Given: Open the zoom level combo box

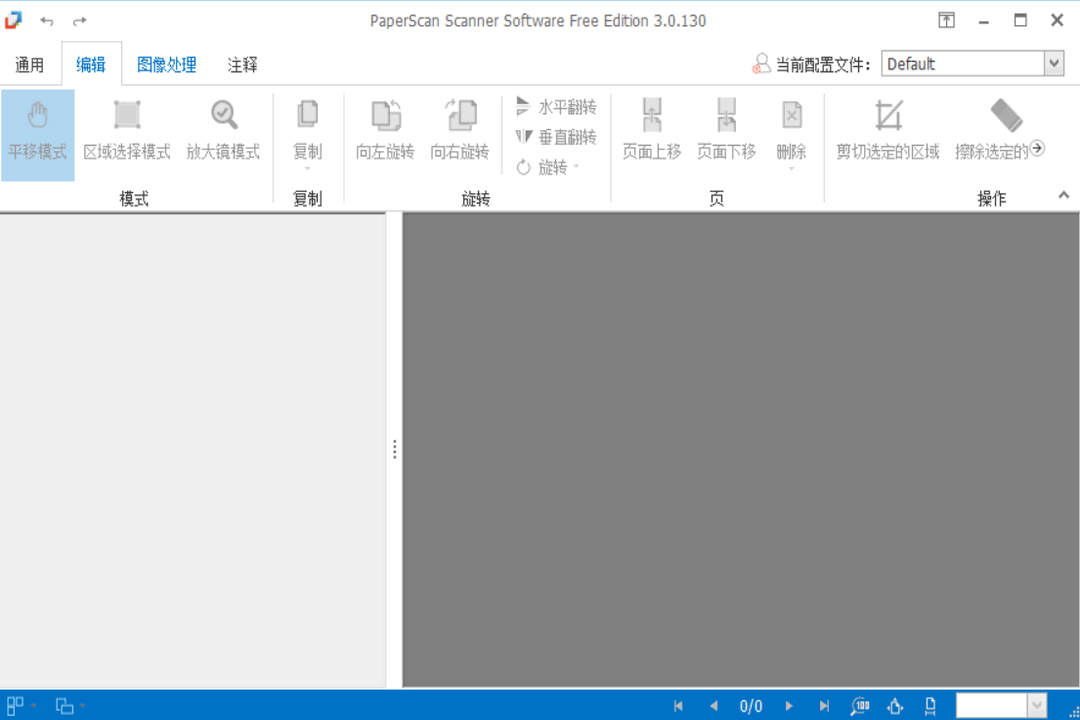Looking at the screenshot, I should coord(1036,704).
